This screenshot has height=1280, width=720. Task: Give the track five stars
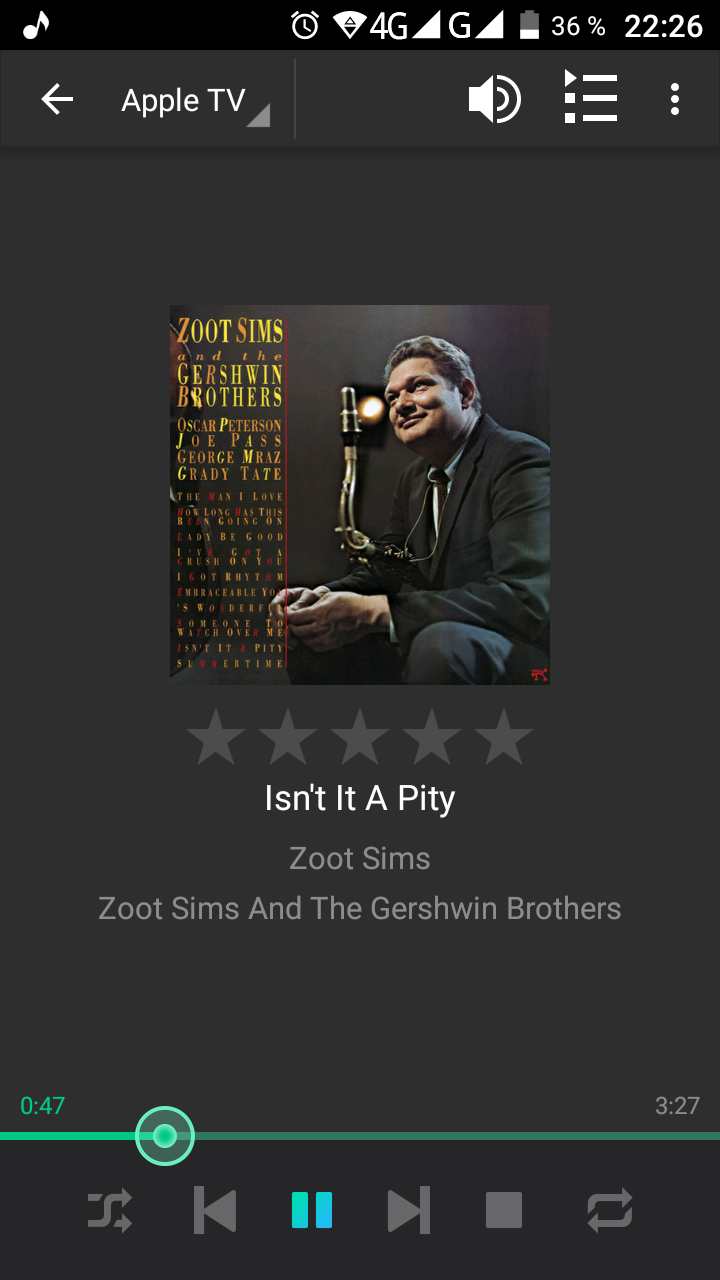pos(504,737)
